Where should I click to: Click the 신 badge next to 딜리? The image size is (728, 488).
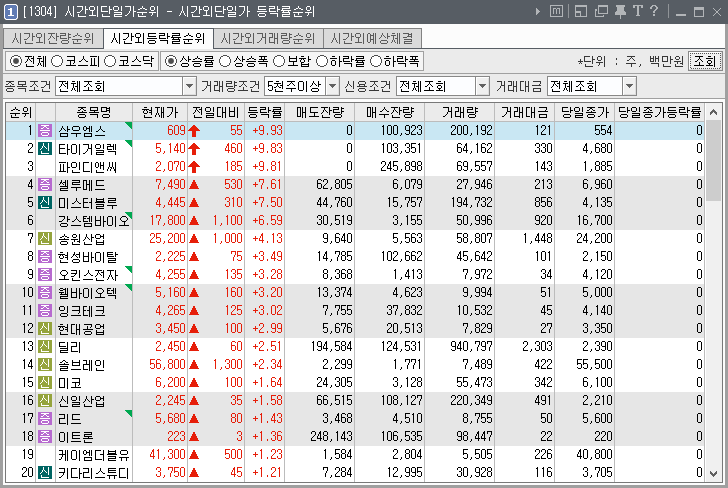coord(45,346)
